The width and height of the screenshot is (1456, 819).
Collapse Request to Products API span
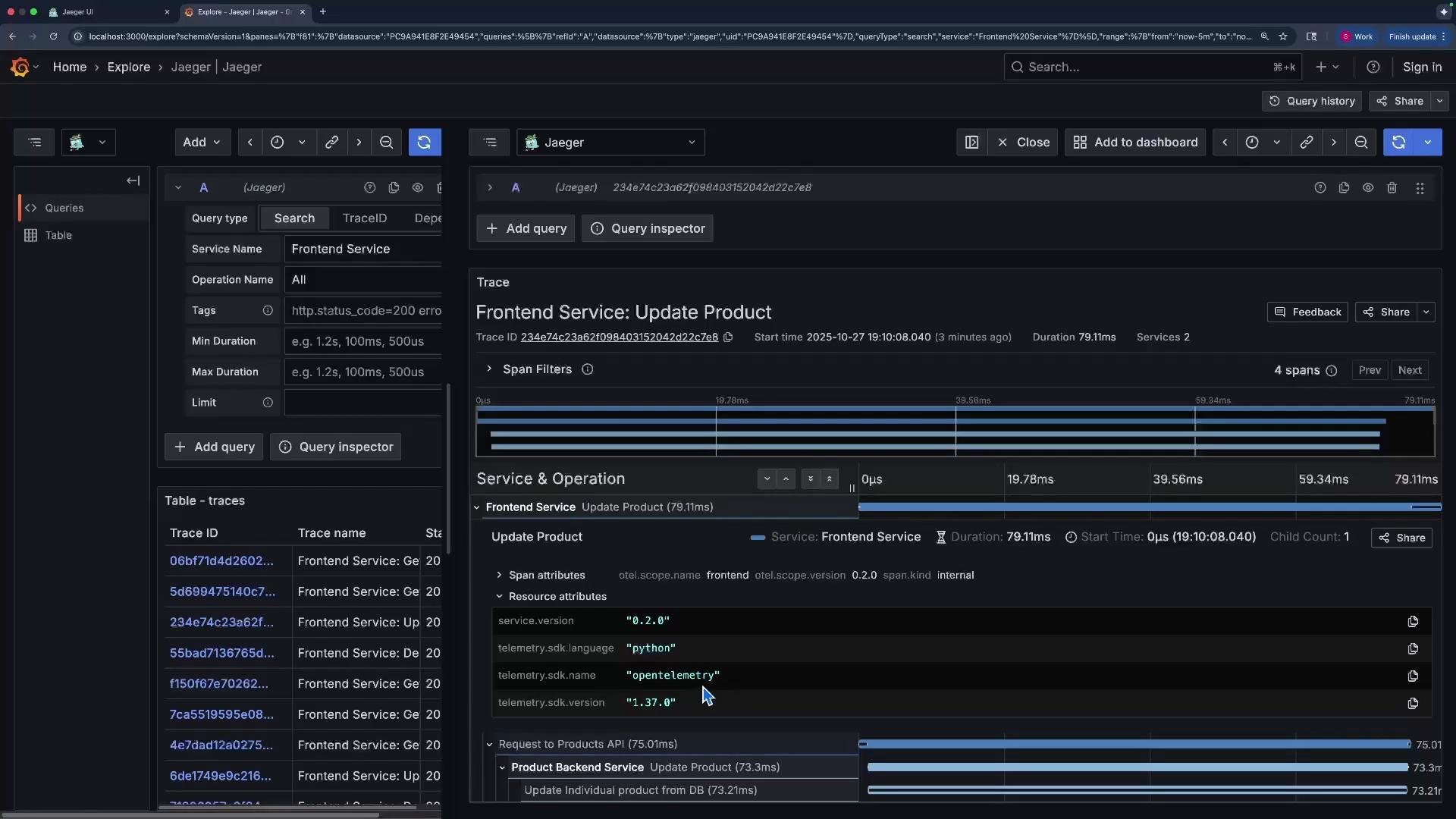[x=490, y=745]
